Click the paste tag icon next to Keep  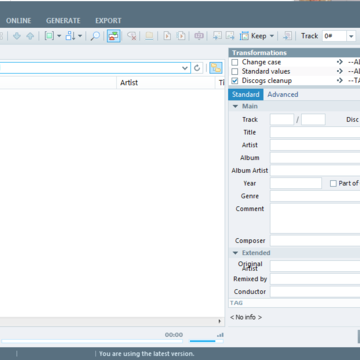230,36
